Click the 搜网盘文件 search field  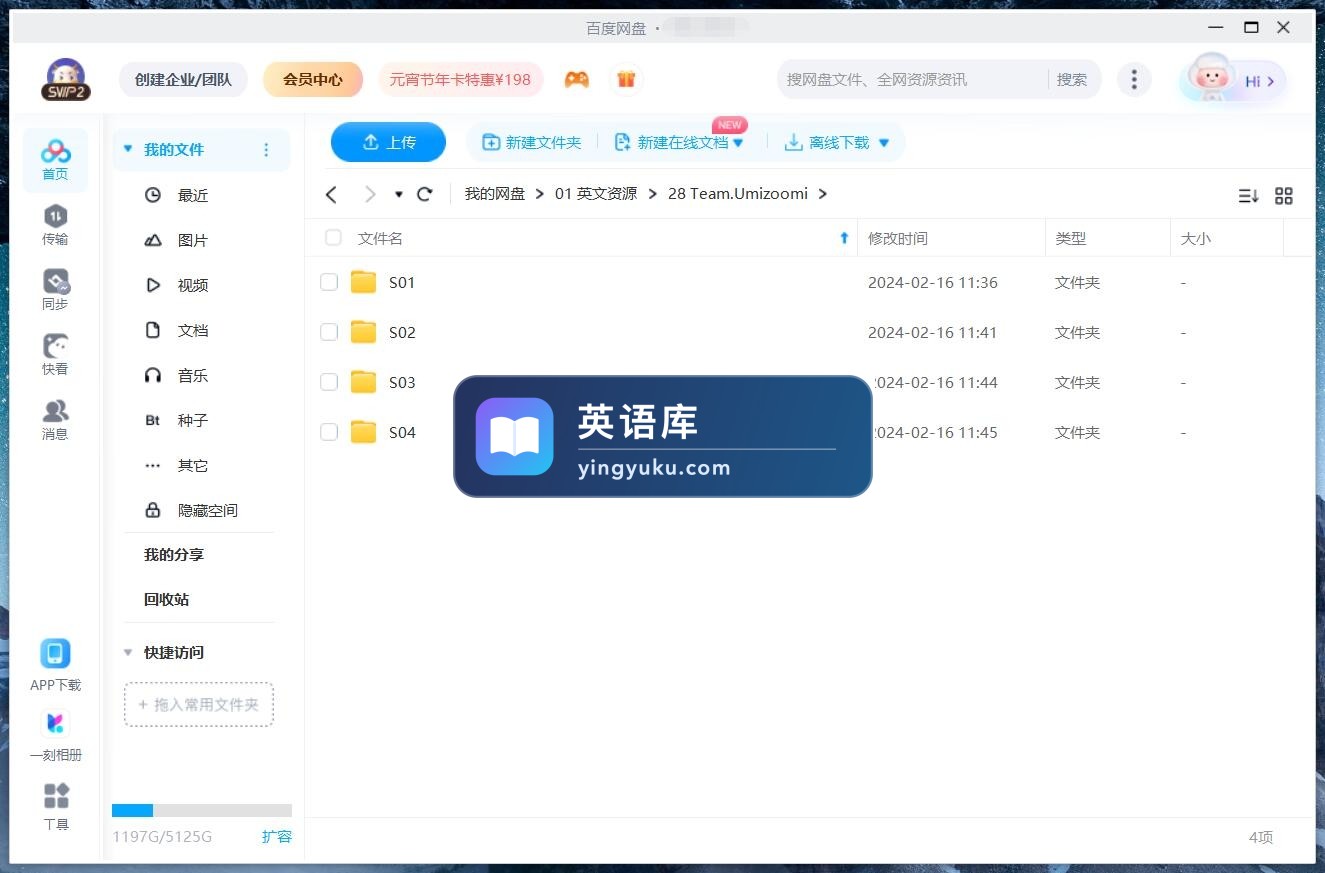[914, 79]
